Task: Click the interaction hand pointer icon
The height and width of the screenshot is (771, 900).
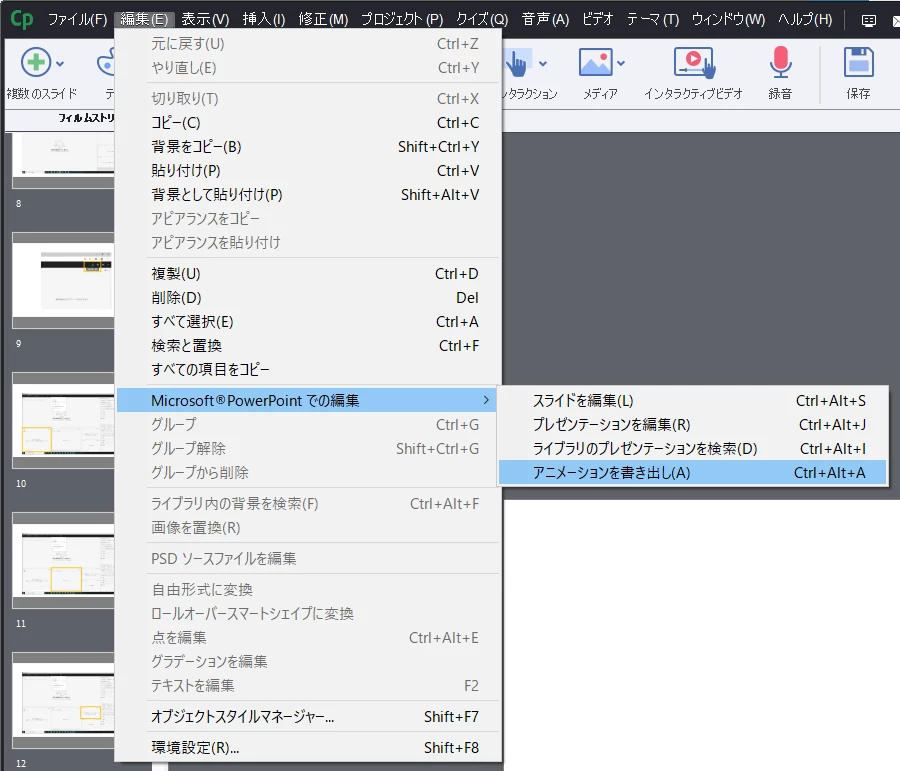Action: coord(516,63)
